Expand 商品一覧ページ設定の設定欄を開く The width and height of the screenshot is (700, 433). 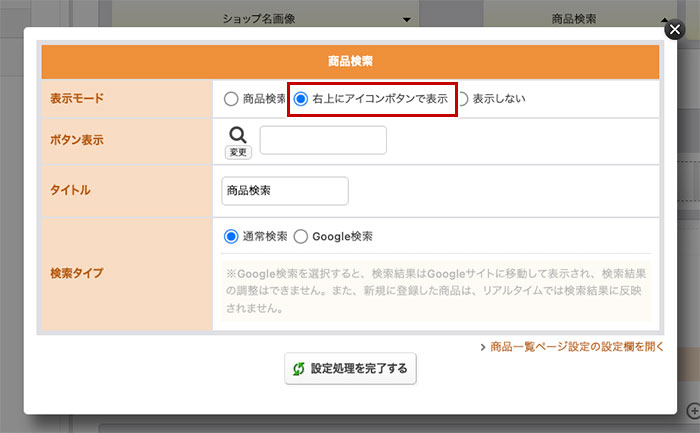[x=571, y=347]
